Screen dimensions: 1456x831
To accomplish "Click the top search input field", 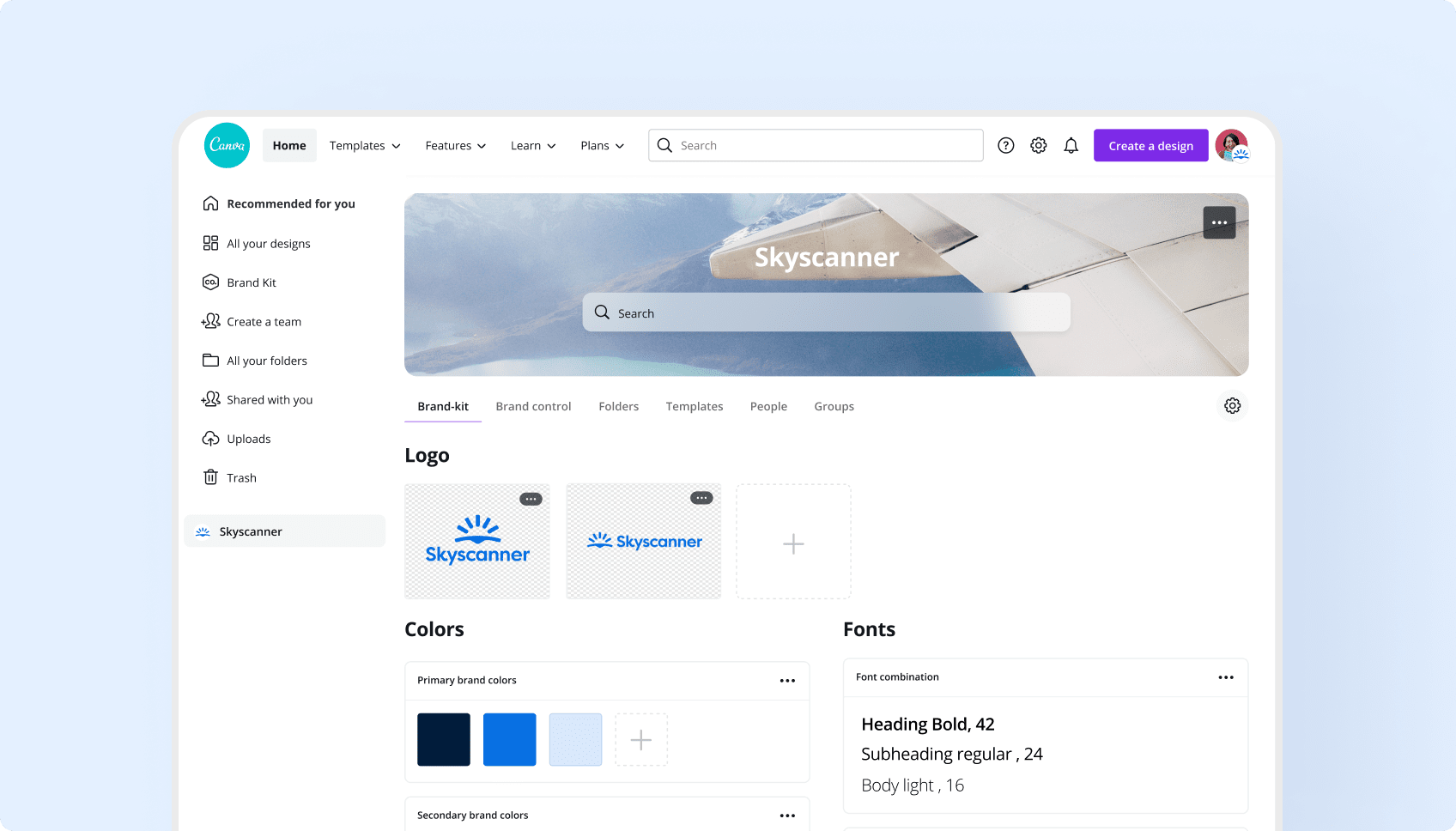I will click(x=815, y=145).
